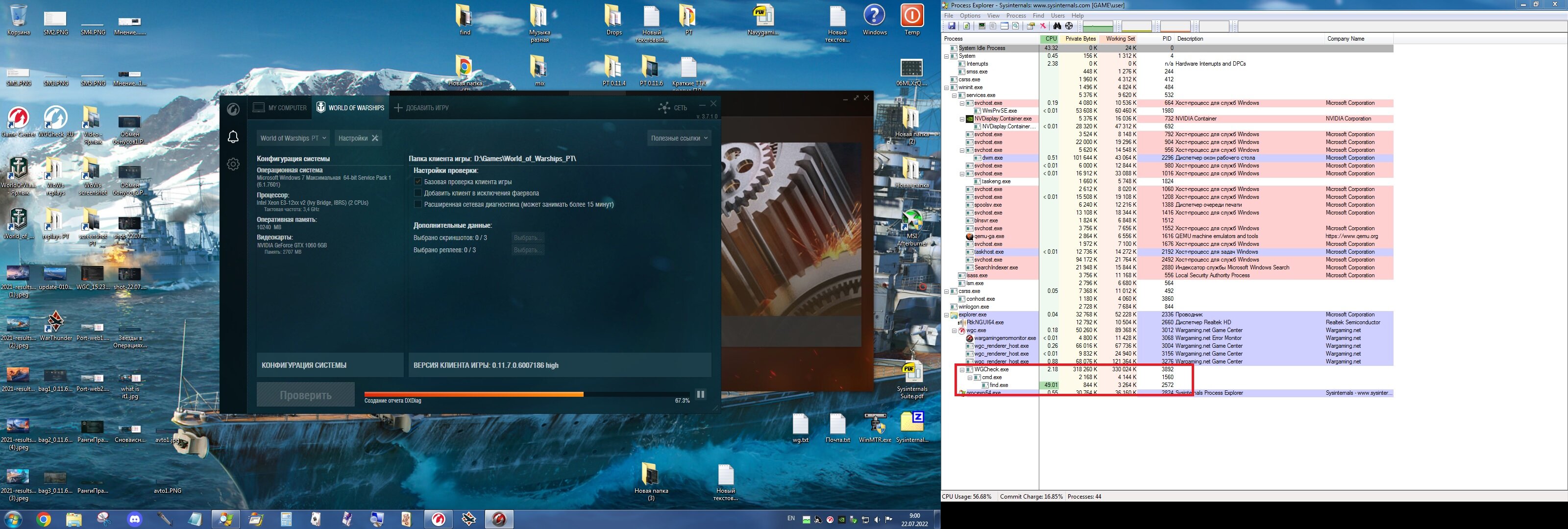Click the DXDiag progress bar

point(527,394)
